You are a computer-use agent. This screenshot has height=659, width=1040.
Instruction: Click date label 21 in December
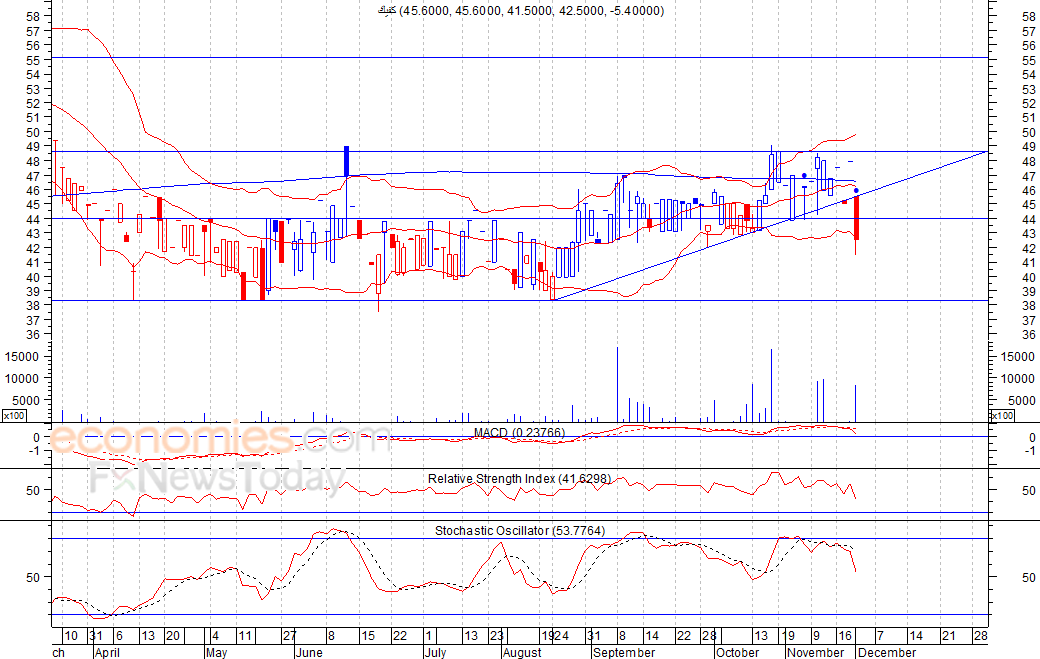click(x=948, y=636)
